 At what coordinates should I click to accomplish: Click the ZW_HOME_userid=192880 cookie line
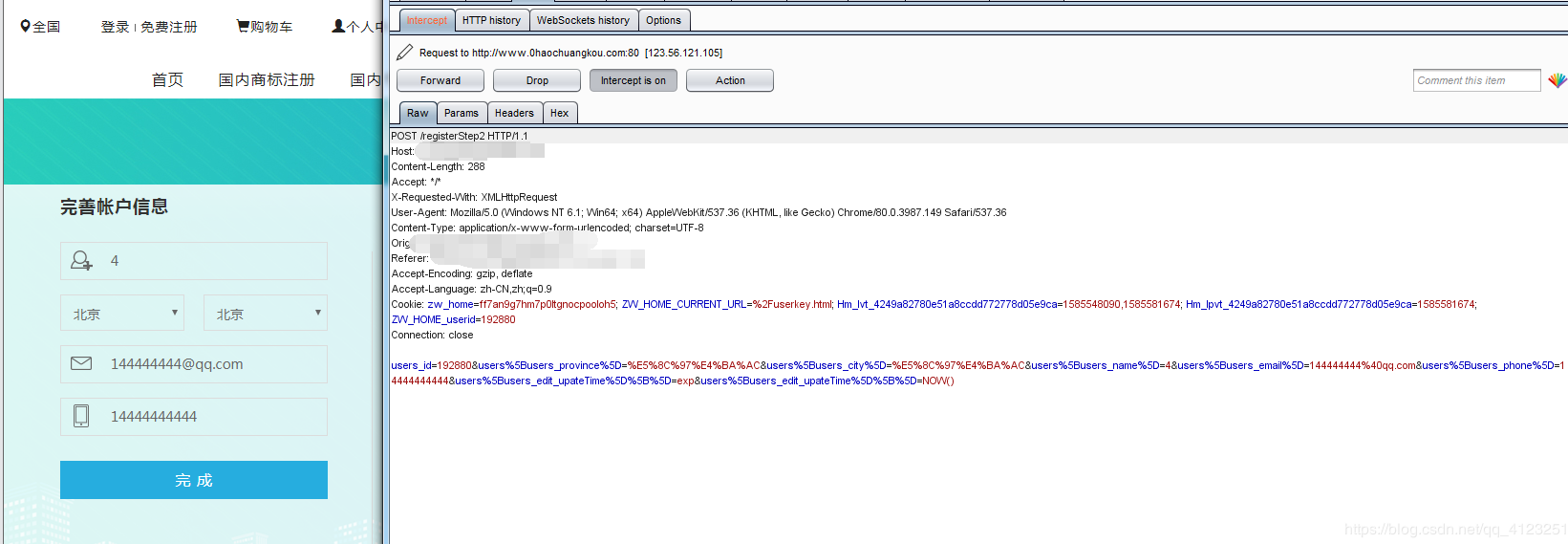tap(453, 319)
